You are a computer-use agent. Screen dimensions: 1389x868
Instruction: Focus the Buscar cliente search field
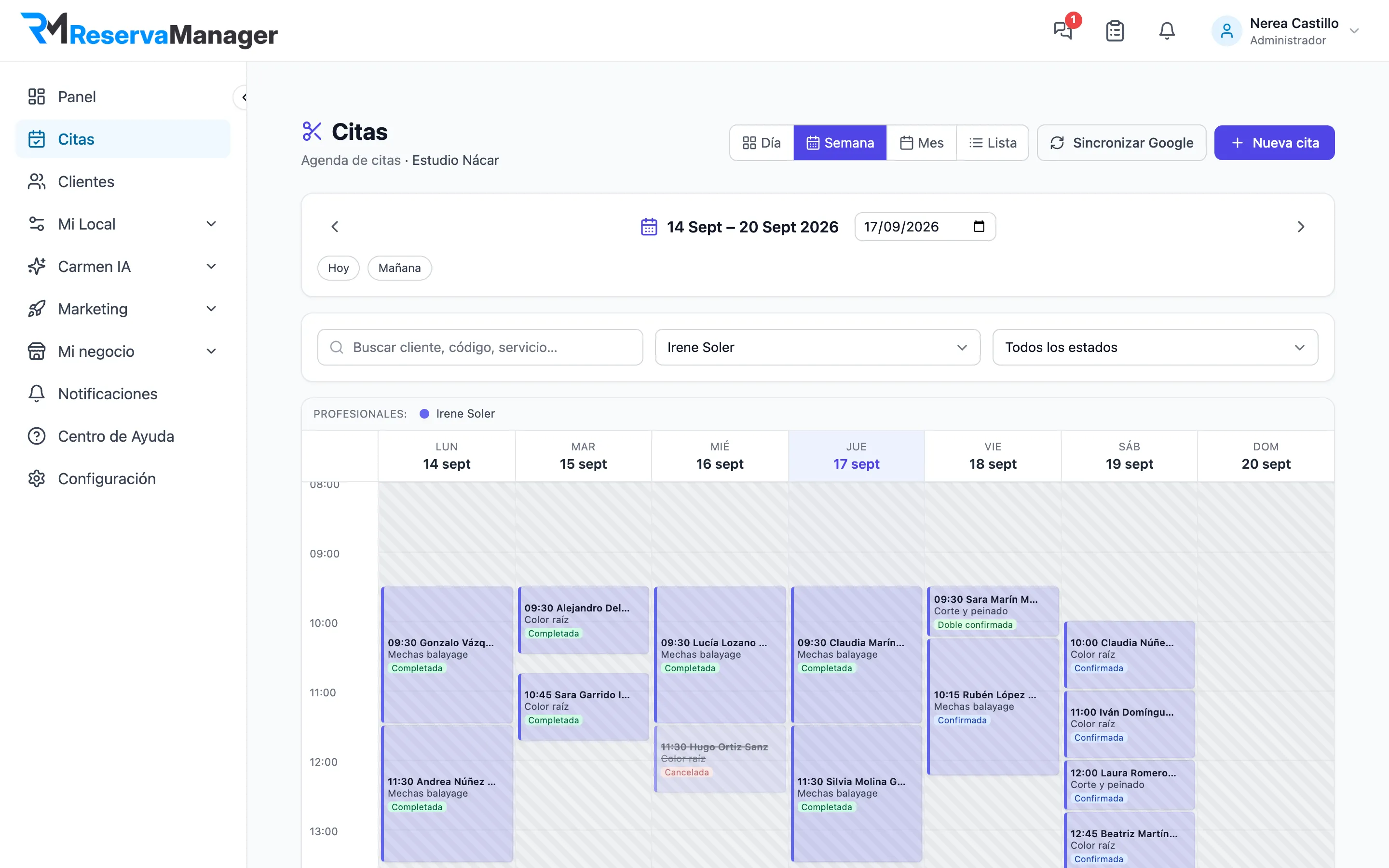(x=480, y=347)
